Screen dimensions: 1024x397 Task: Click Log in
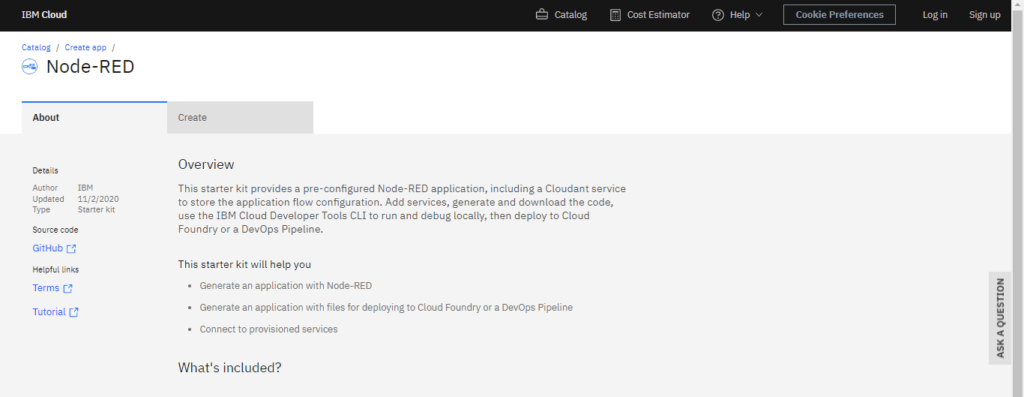[x=935, y=15]
